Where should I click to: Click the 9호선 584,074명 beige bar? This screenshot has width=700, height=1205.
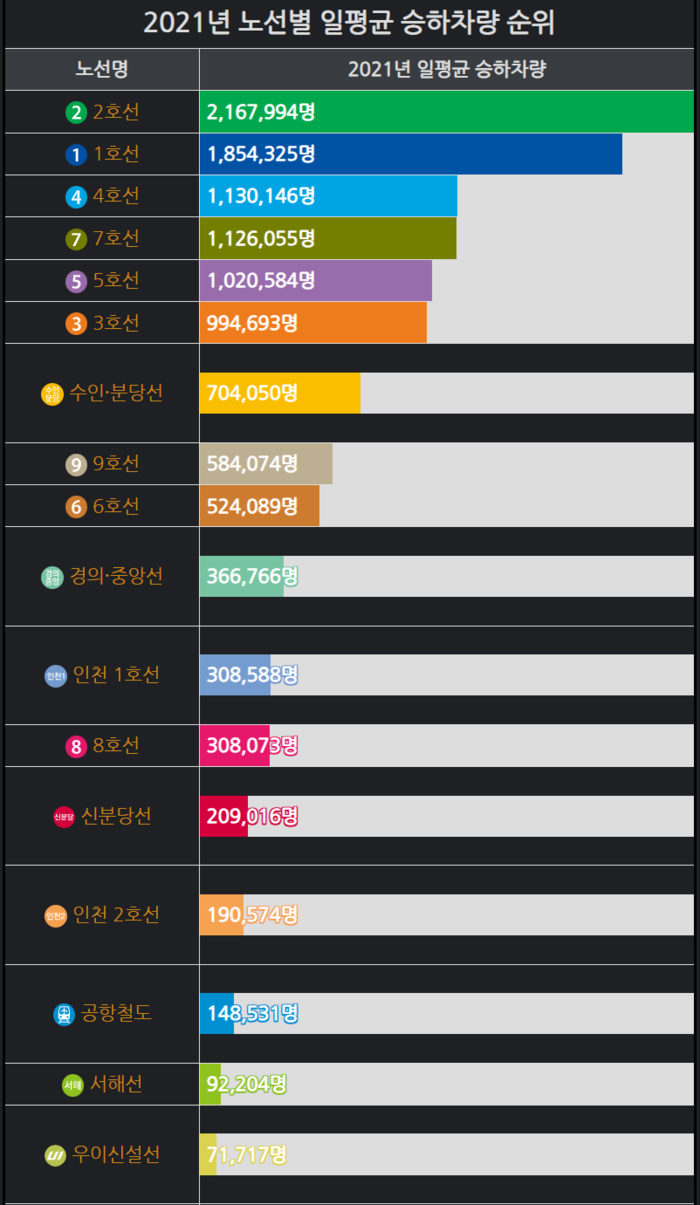pyautogui.click(x=266, y=464)
